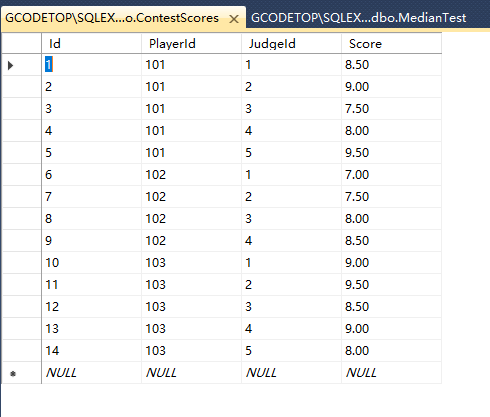Click NULL Score cell in new row
The width and height of the screenshot is (490, 417).
click(392, 373)
